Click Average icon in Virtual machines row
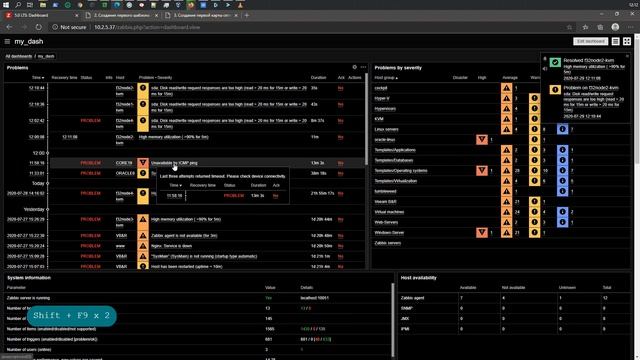 coord(507,212)
